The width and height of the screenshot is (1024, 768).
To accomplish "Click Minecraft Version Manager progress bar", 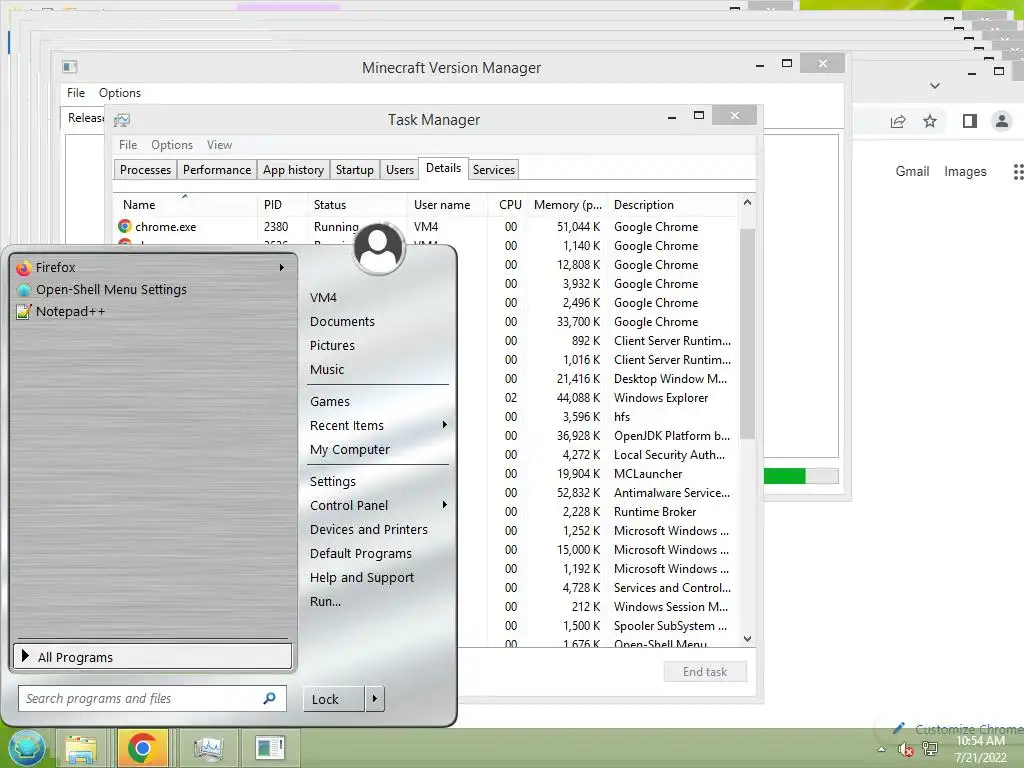I will click(x=801, y=476).
